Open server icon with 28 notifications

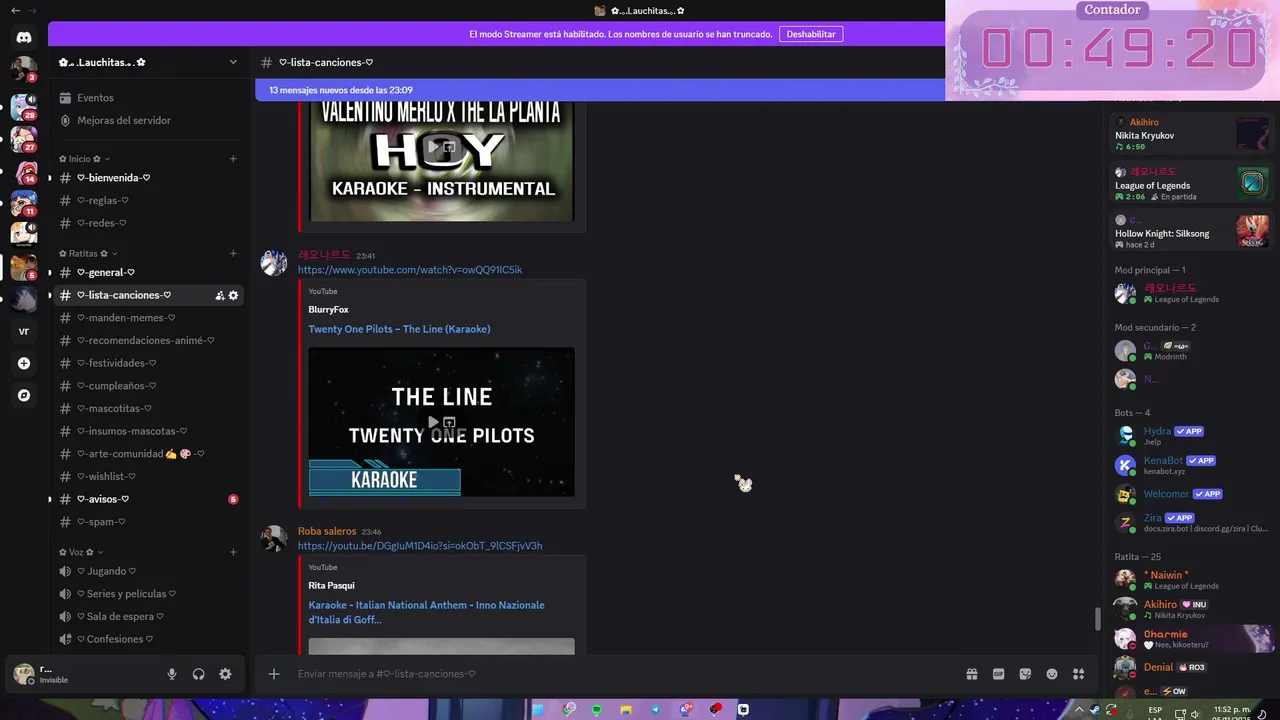24,107
